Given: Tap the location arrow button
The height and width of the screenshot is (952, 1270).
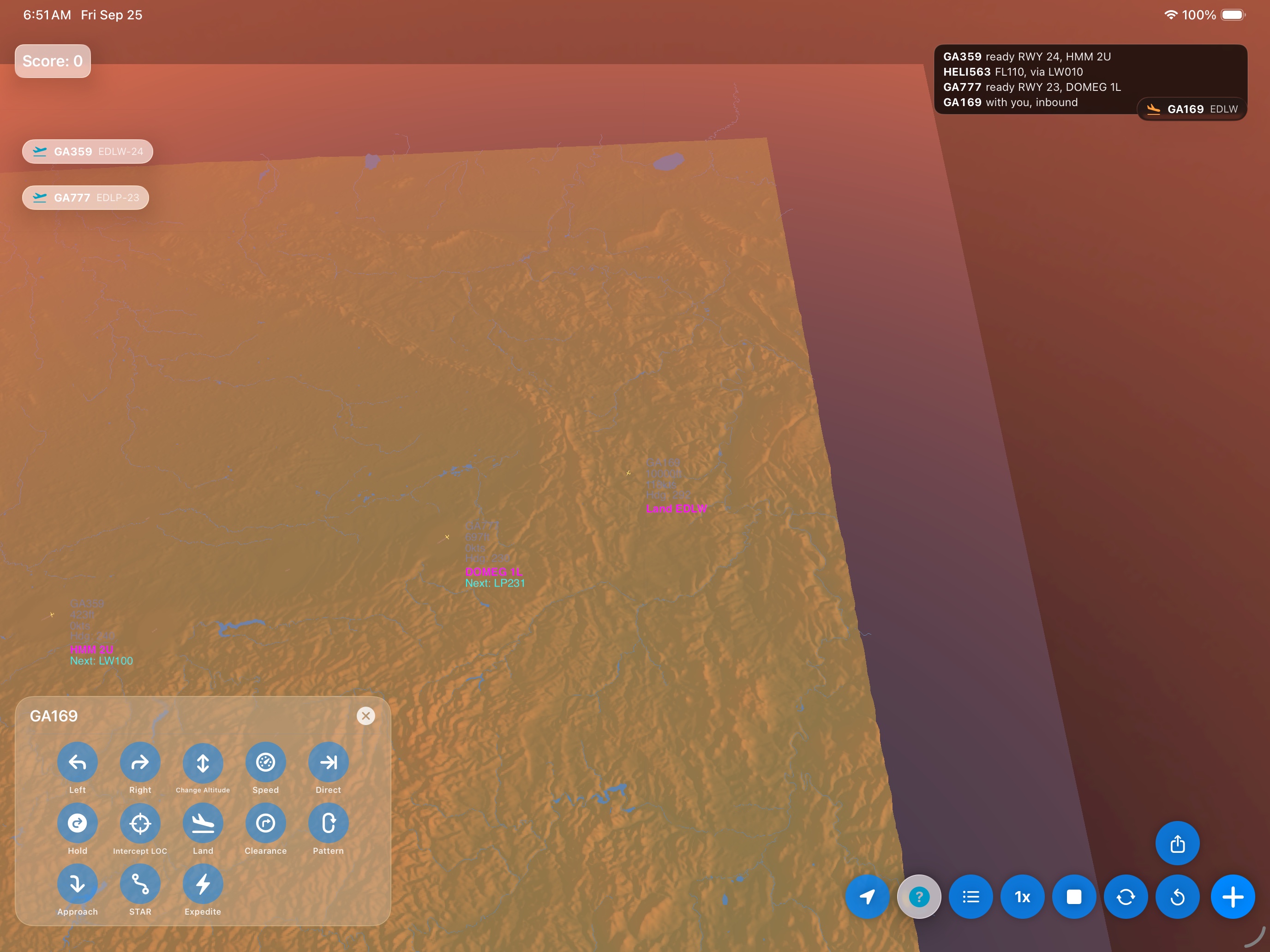Looking at the screenshot, I should click(868, 896).
